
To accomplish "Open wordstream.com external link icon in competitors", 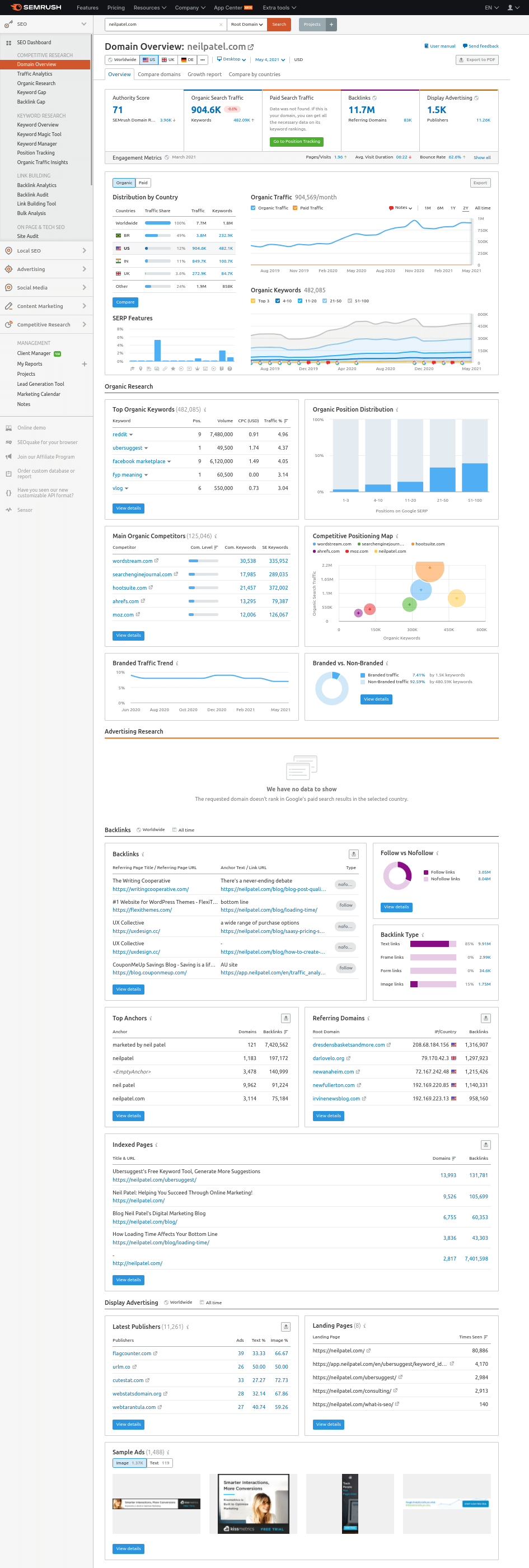I will (156, 561).
